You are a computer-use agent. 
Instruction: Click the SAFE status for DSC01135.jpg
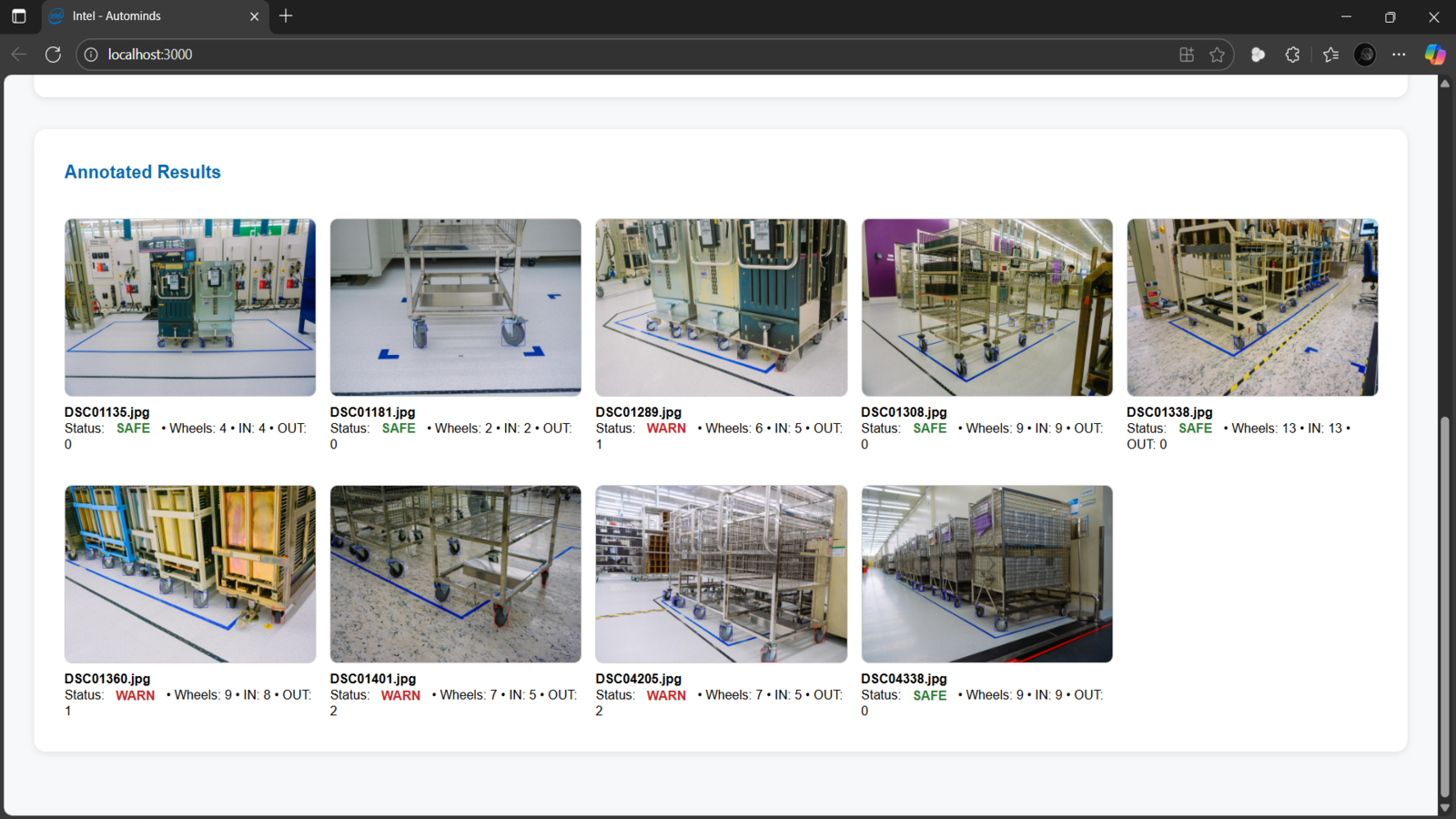pos(134,429)
